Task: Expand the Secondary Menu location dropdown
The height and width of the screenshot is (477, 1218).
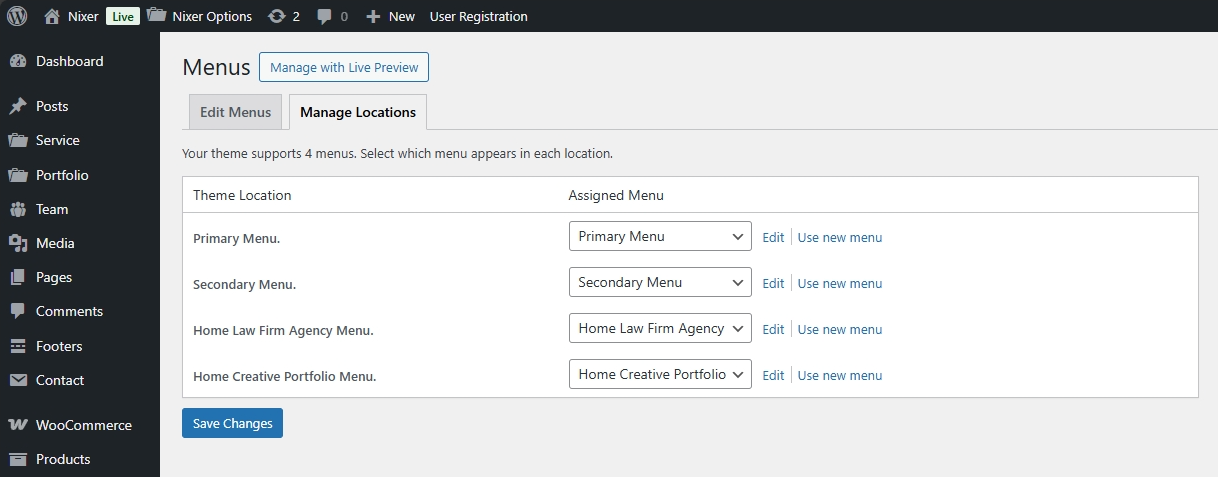Action: coord(660,283)
